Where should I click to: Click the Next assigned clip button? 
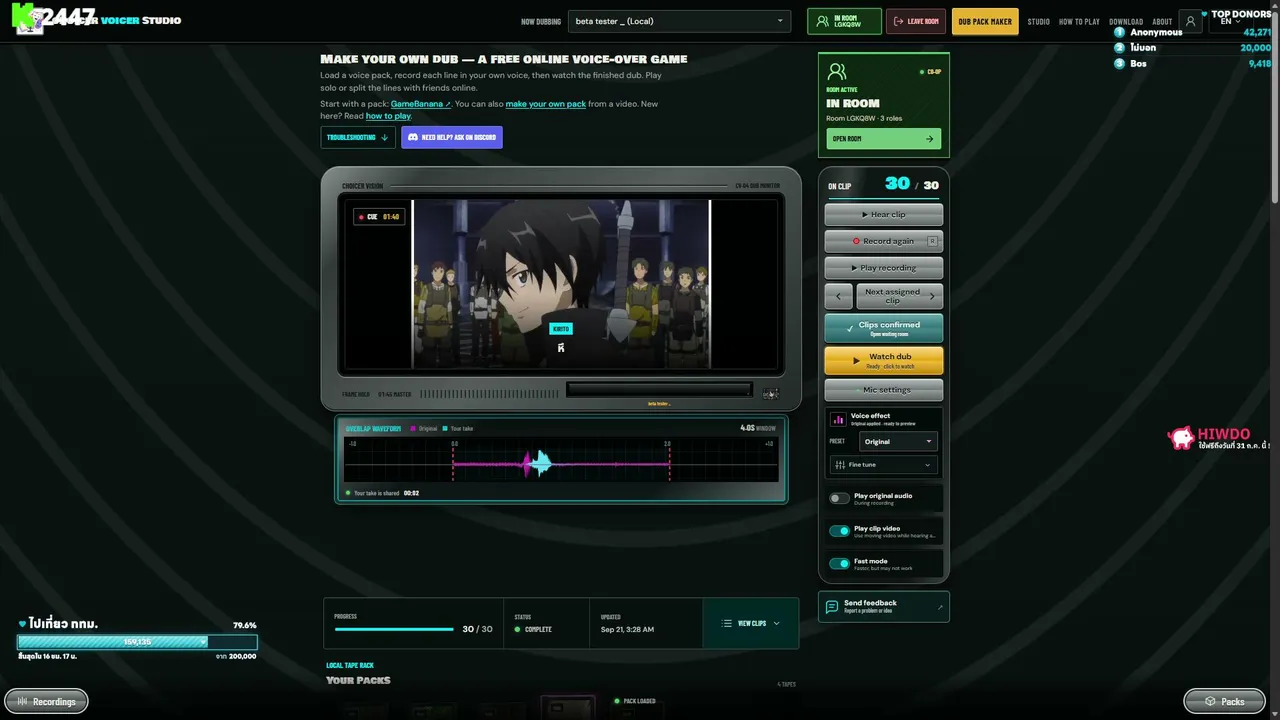click(899, 296)
